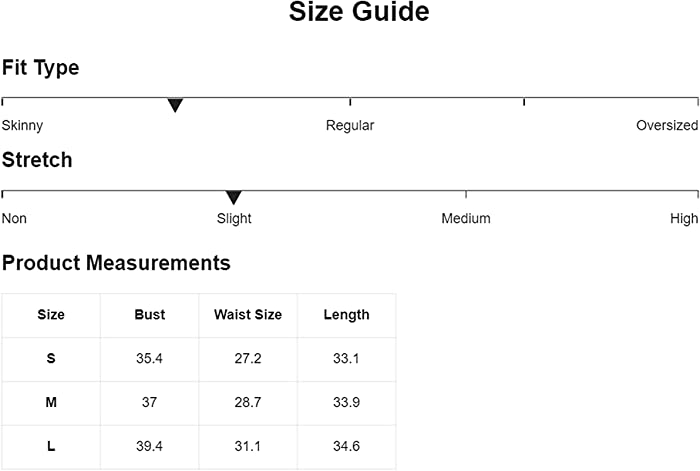Click the Waist Size column header
This screenshot has height=471, width=700.
(x=248, y=315)
